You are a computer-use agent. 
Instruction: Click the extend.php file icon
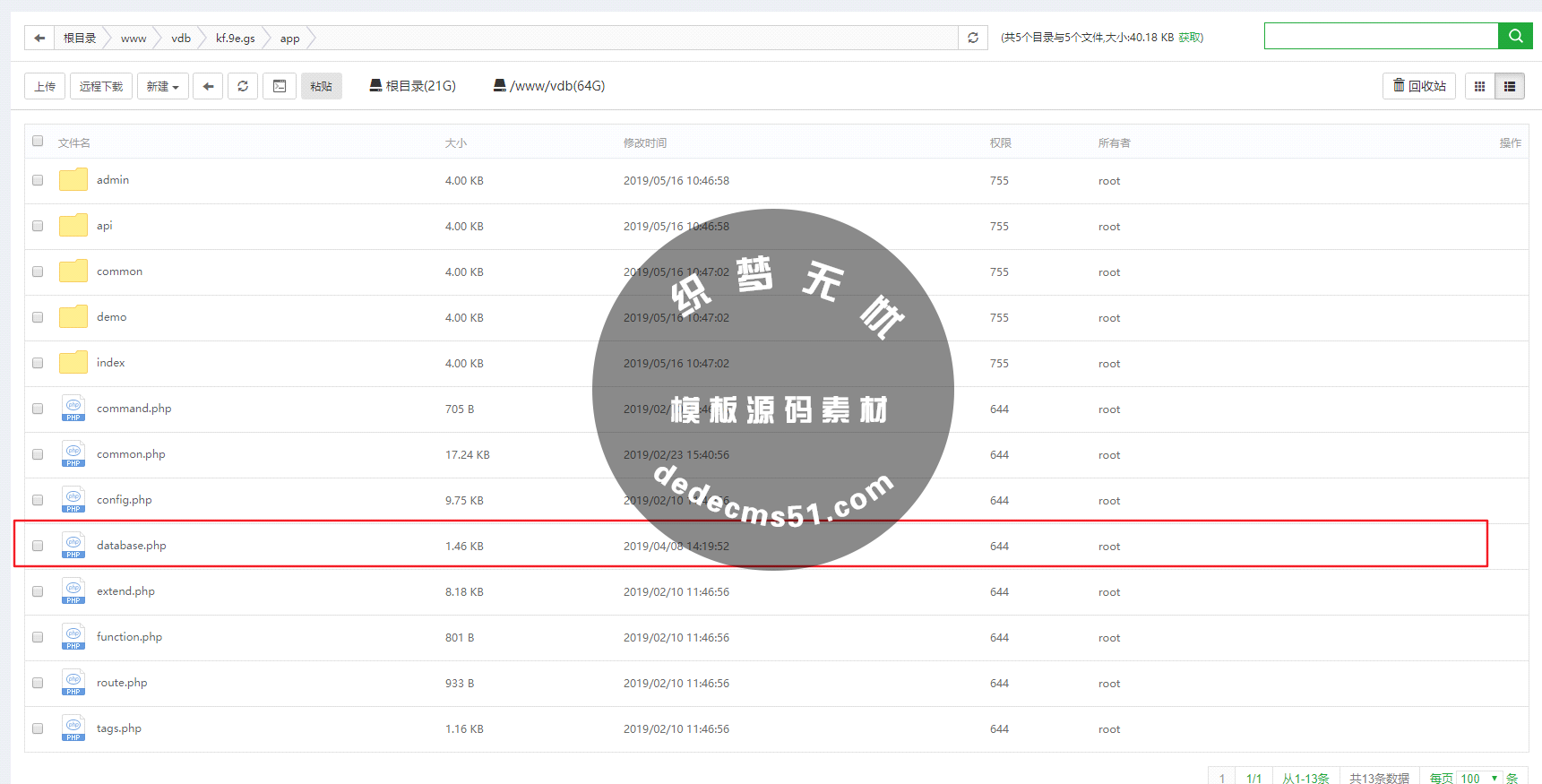click(73, 591)
